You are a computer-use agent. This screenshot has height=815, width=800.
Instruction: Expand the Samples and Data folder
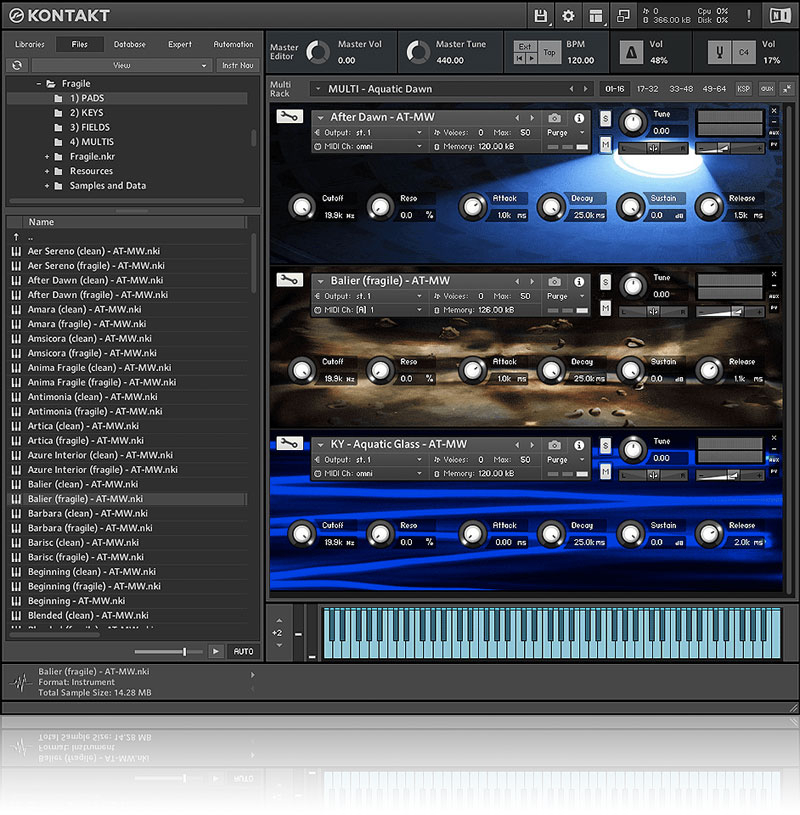coord(47,186)
